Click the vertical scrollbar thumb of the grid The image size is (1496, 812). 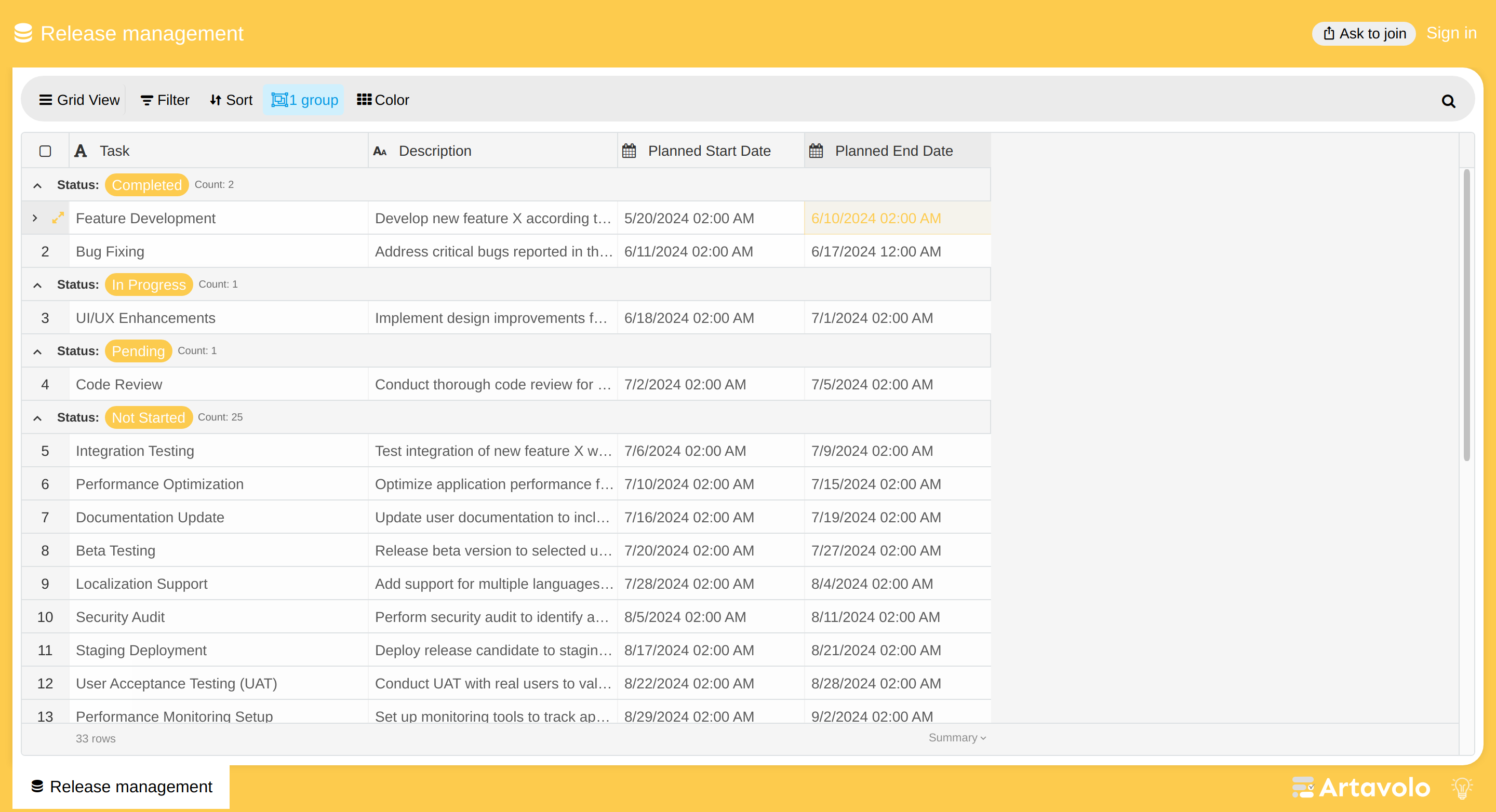[1466, 316]
